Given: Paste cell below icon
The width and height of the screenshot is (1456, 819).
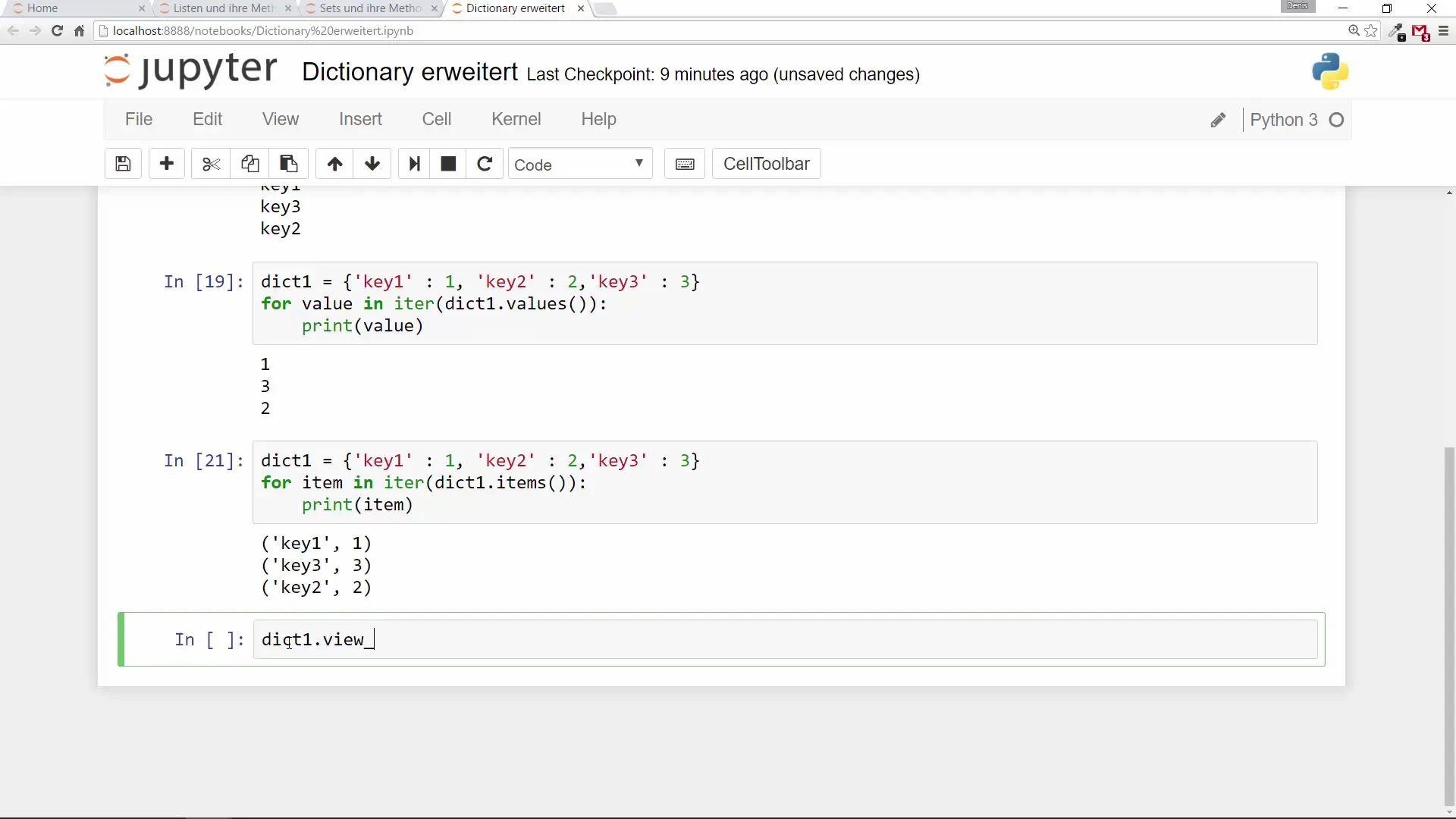Looking at the screenshot, I should point(288,164).
